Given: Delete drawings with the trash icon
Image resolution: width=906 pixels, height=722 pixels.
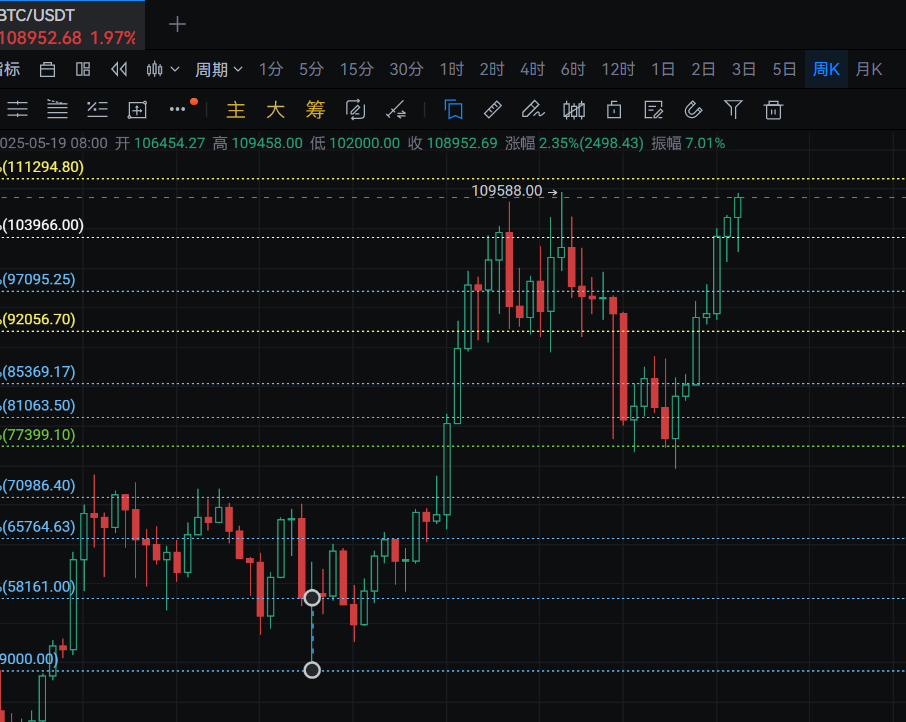Looking at the screenshot, I should [773, 110].
